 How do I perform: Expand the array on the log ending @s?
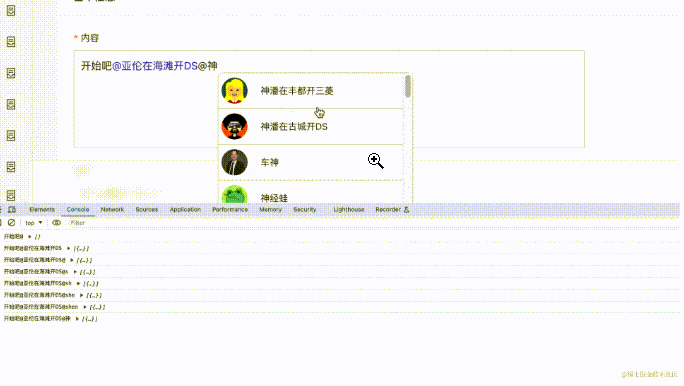(75, 272)
